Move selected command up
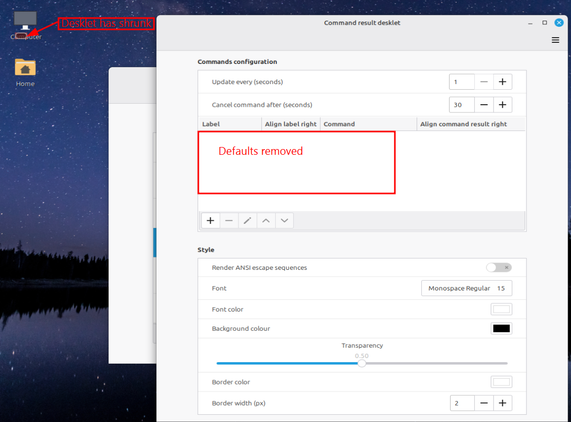The image size is (571, 422). tap(266, 221)
